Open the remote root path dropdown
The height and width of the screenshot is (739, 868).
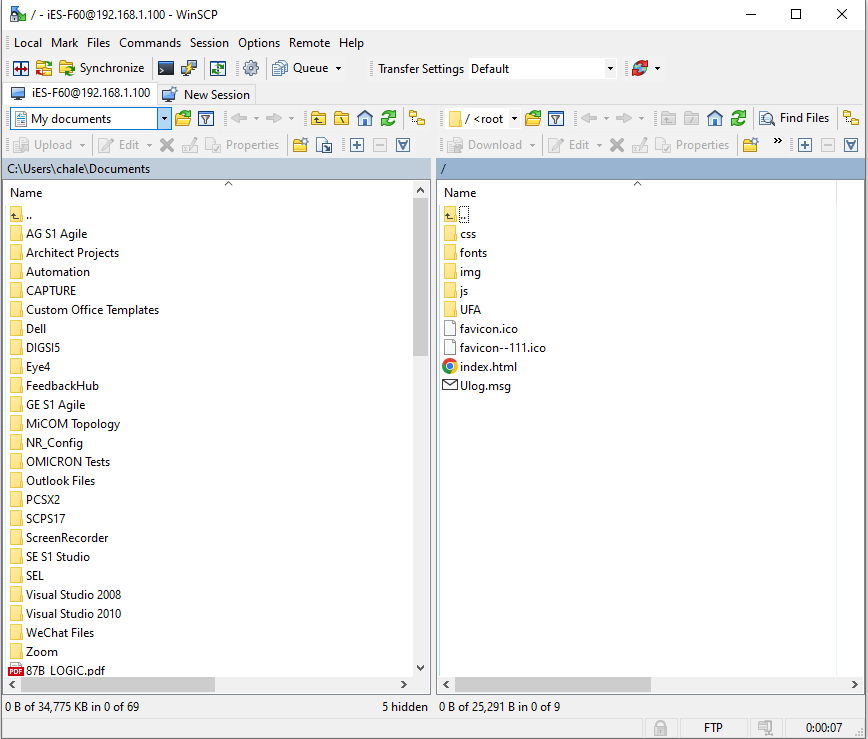tap(514, 118)
